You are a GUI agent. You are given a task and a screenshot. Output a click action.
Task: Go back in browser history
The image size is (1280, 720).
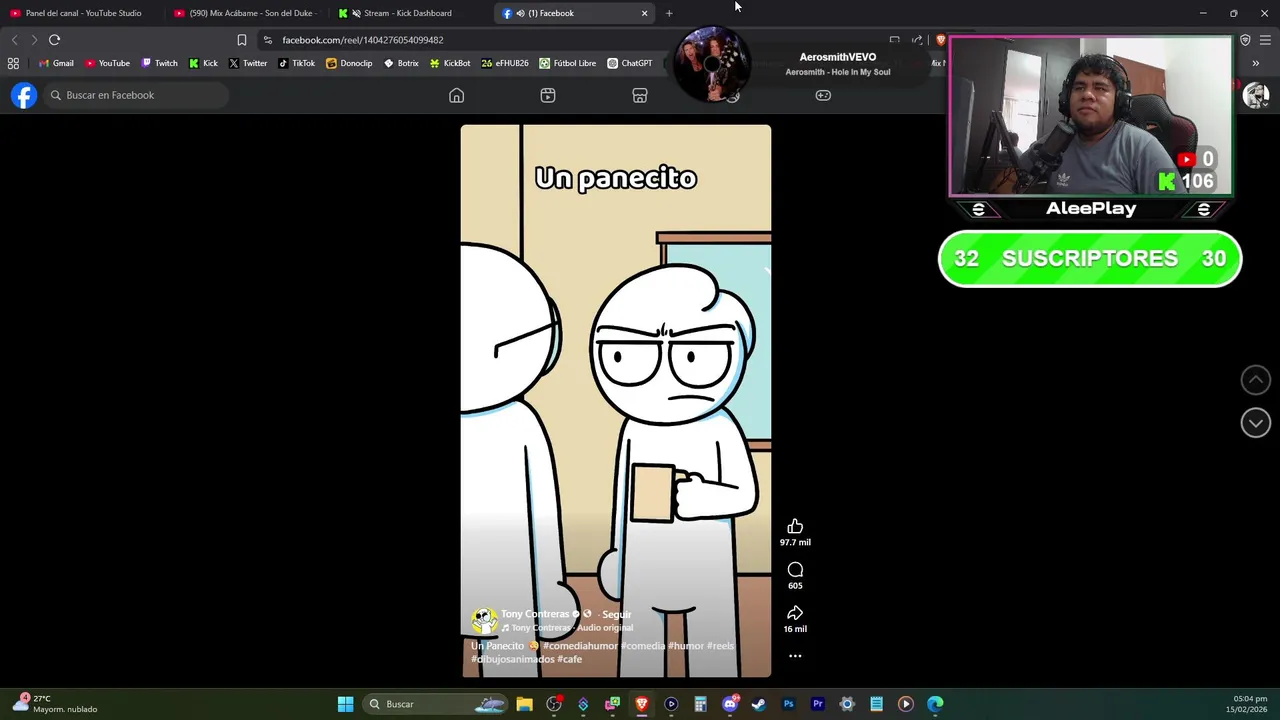tap(14, 40)
